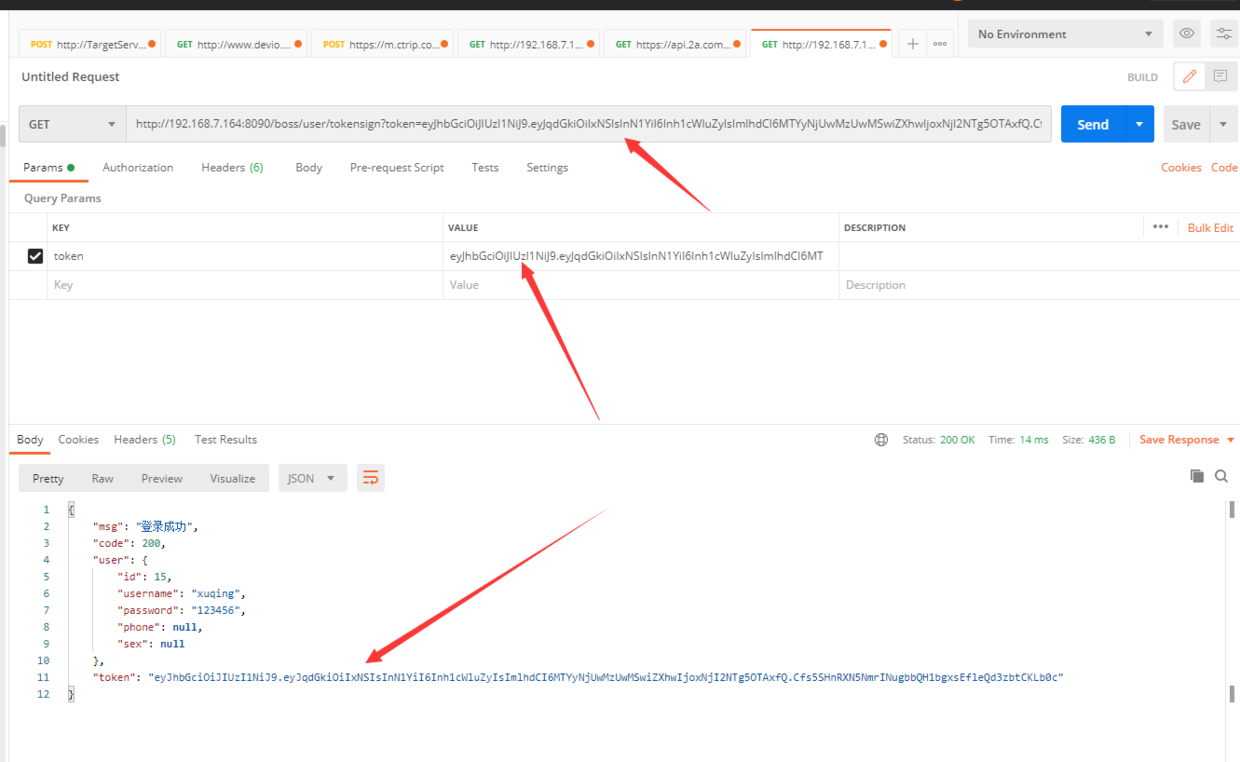Click the "phone": null response line
Screen dimensions: 1240x762
[x=160, y=627]
